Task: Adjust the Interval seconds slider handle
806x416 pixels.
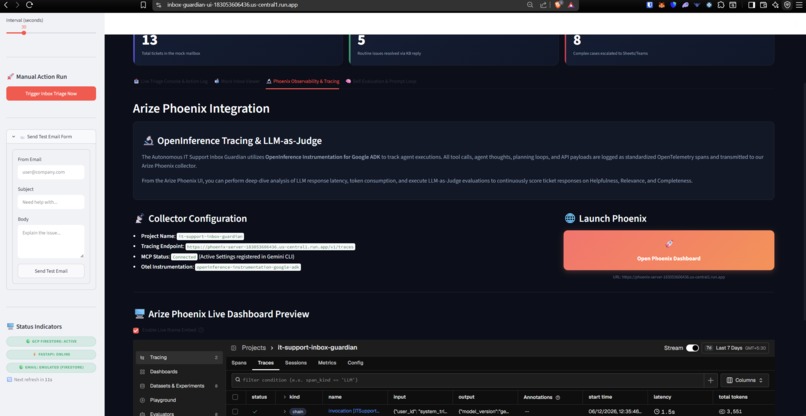Action: coord(24,33)
